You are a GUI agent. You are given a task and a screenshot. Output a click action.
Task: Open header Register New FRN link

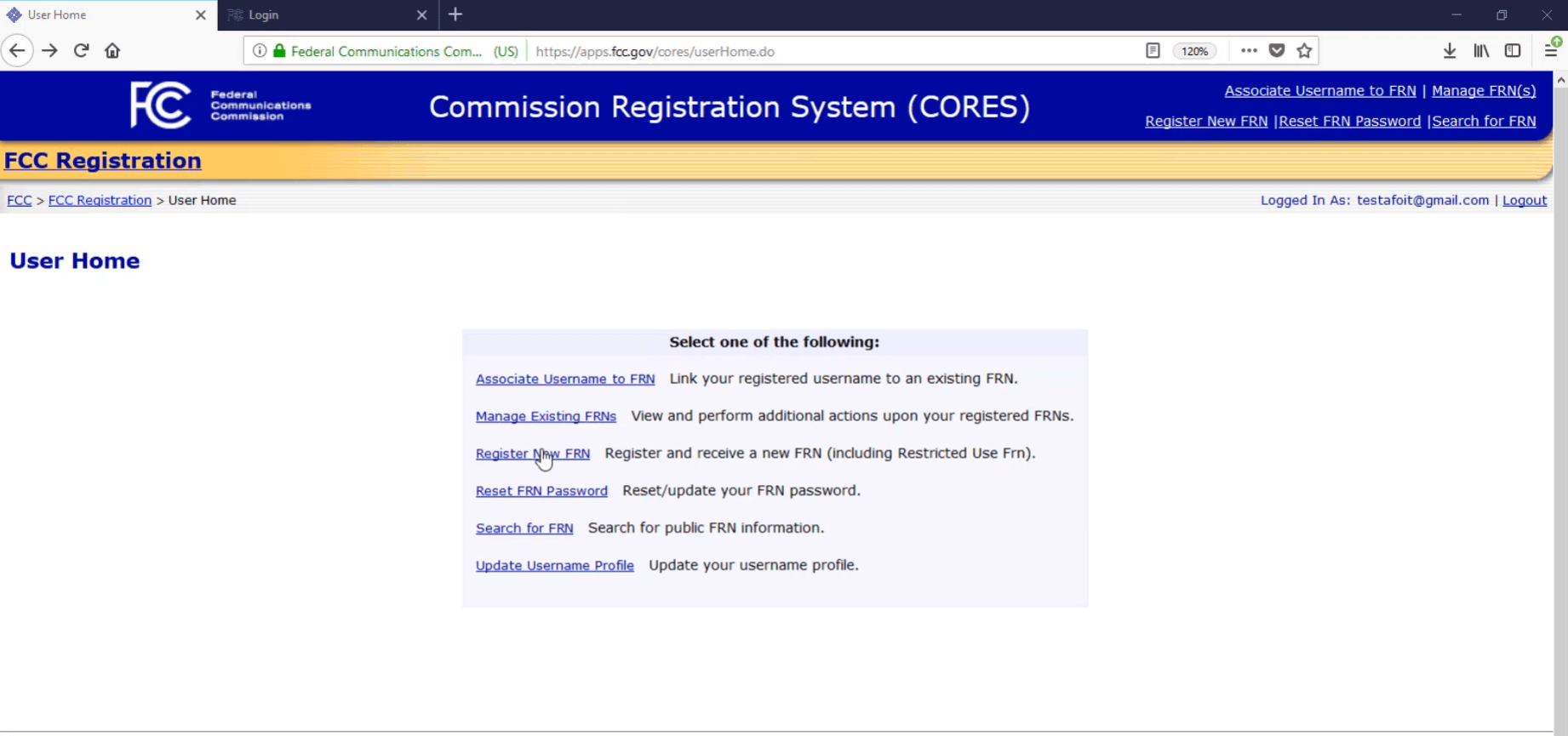tap(1206, 122)
